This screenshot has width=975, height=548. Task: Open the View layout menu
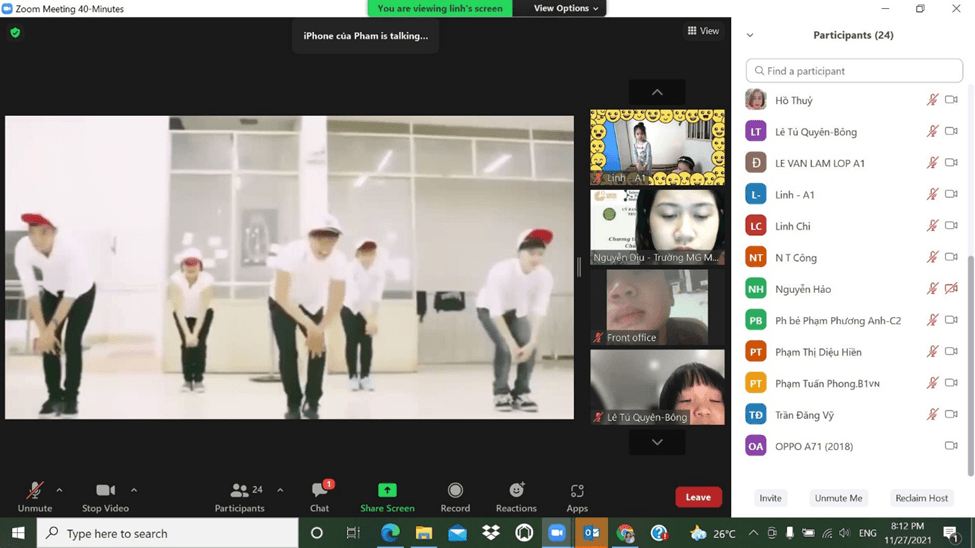pos(703,31)
